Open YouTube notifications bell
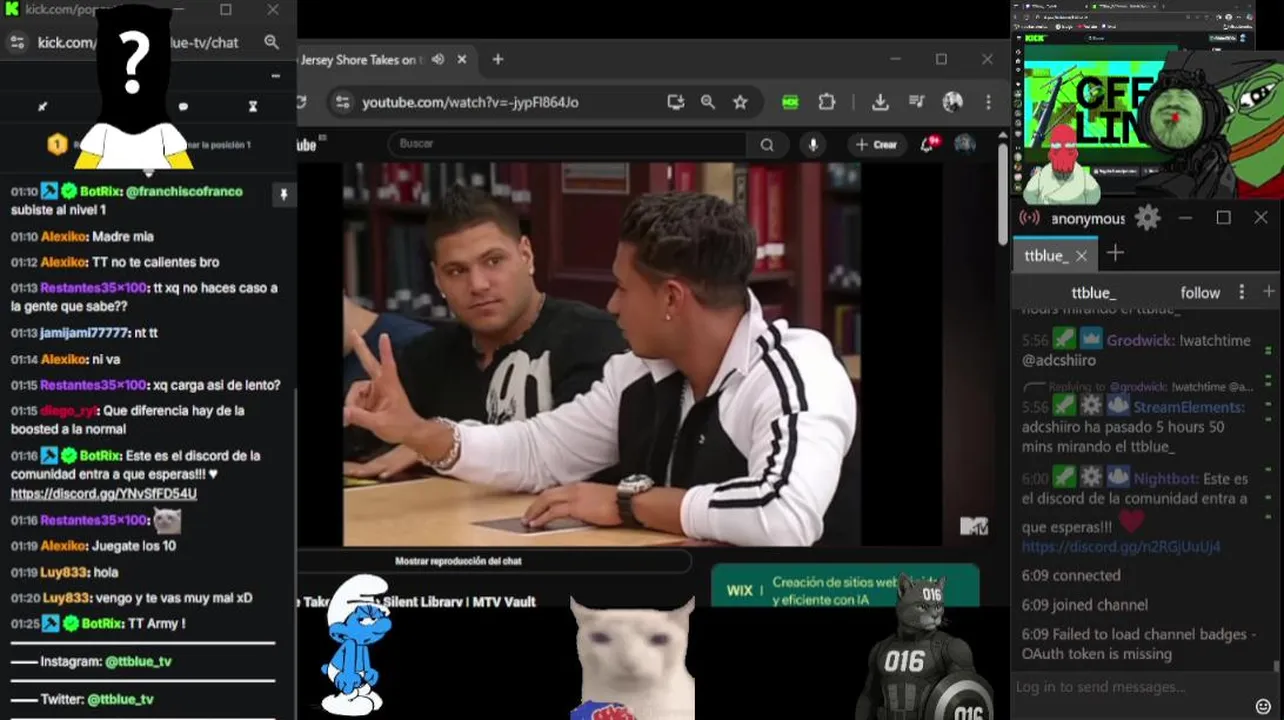The image size is (1284, 720). (928, 144)
